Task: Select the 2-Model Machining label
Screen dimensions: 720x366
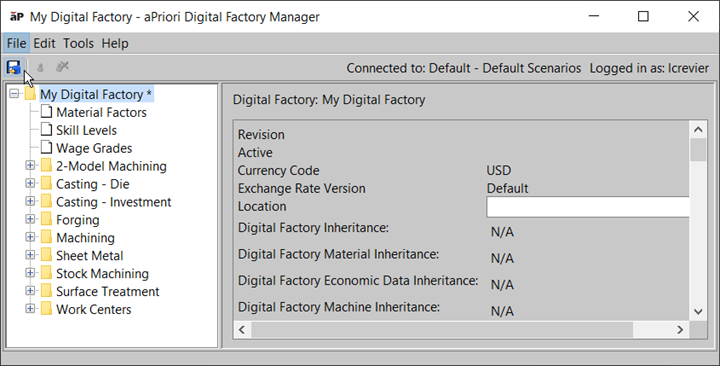Action: point(111,166)
